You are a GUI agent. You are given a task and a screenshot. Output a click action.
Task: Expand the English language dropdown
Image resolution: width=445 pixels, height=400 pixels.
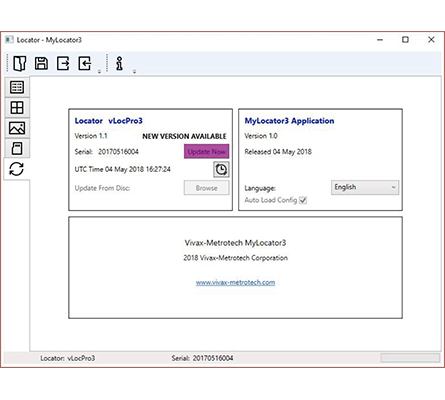coord(365,187)
